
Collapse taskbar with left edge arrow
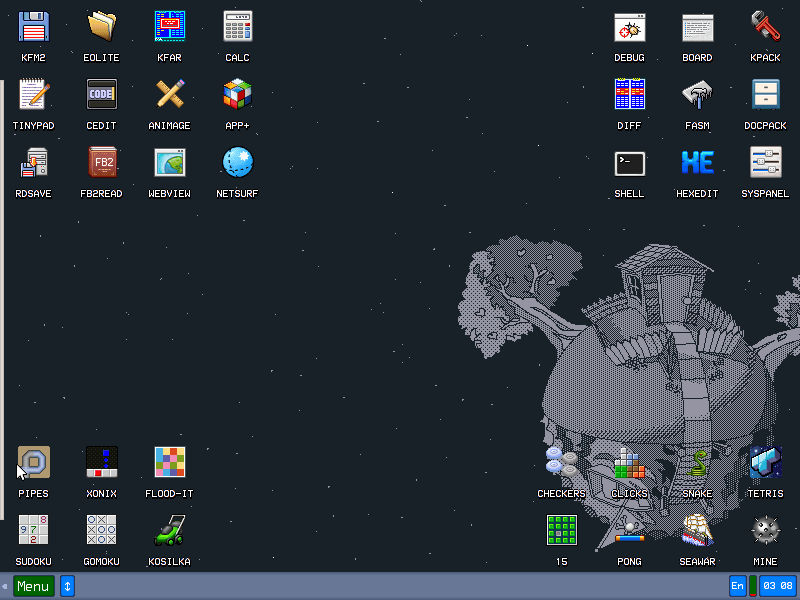4,586
